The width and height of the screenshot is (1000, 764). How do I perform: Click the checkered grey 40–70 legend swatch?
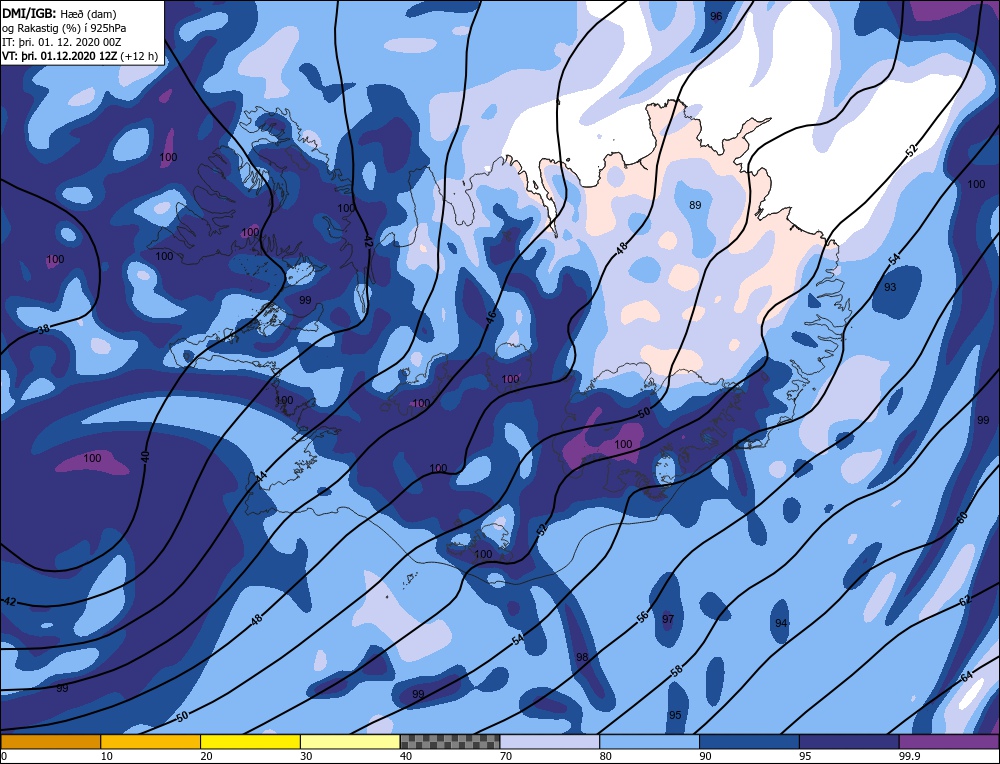450,741
